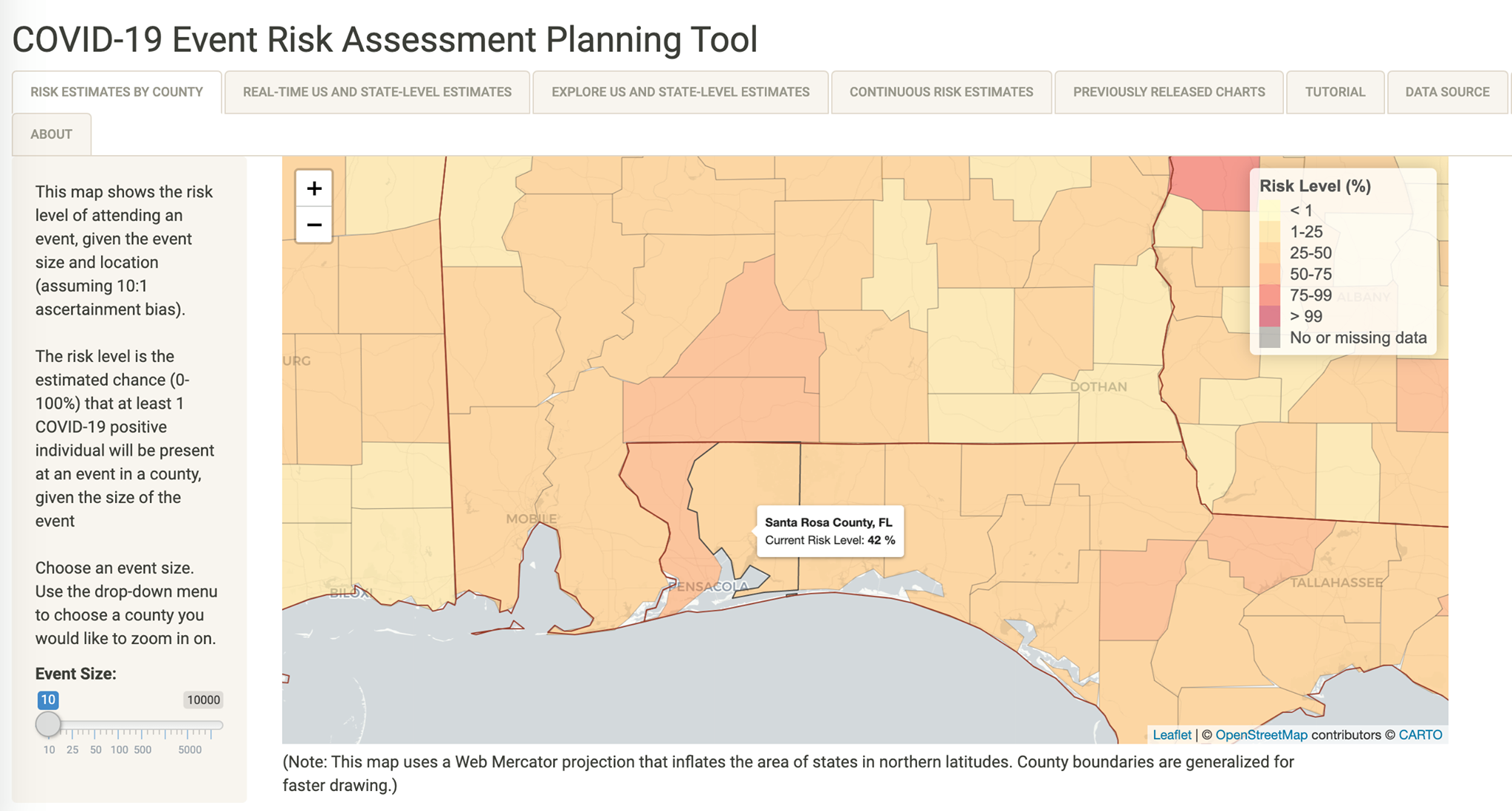Set event size slider to 5000 tick

(189, 732)
